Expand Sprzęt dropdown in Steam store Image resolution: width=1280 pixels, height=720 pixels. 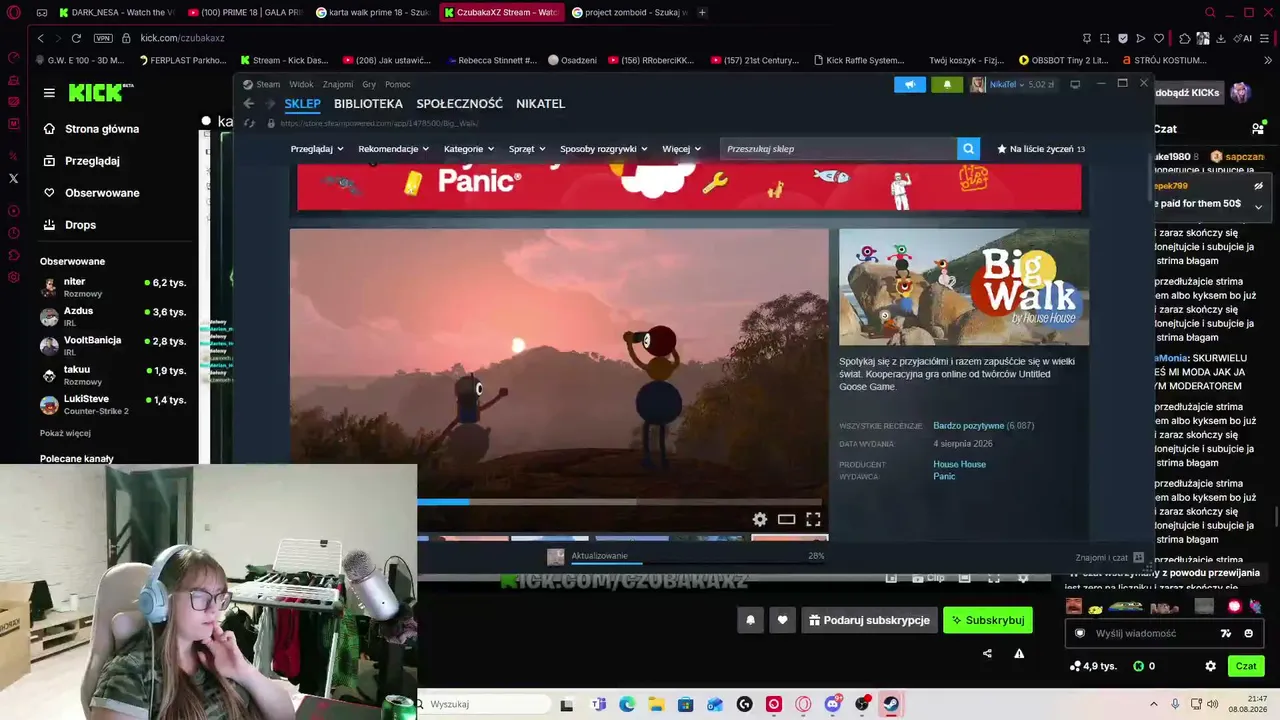click(527, 149)
